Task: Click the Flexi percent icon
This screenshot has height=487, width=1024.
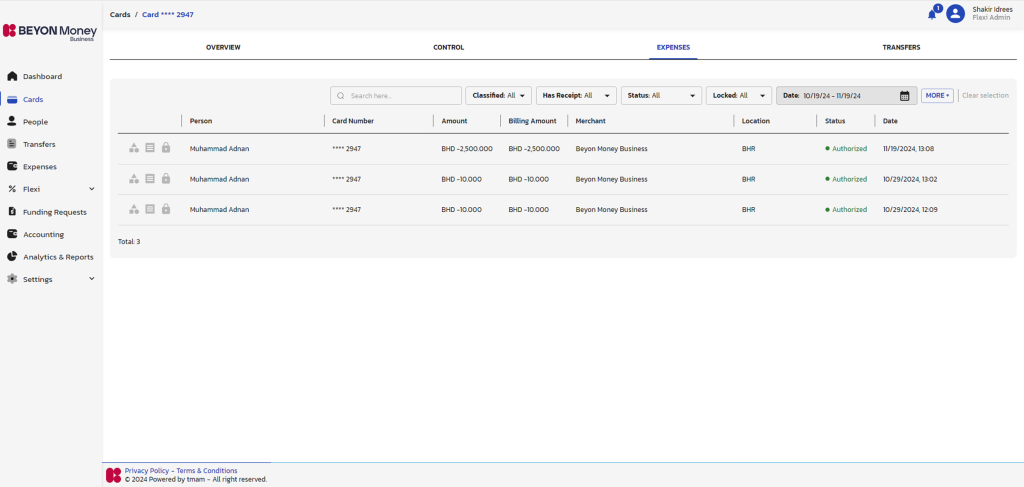Action: coord(12,189)
